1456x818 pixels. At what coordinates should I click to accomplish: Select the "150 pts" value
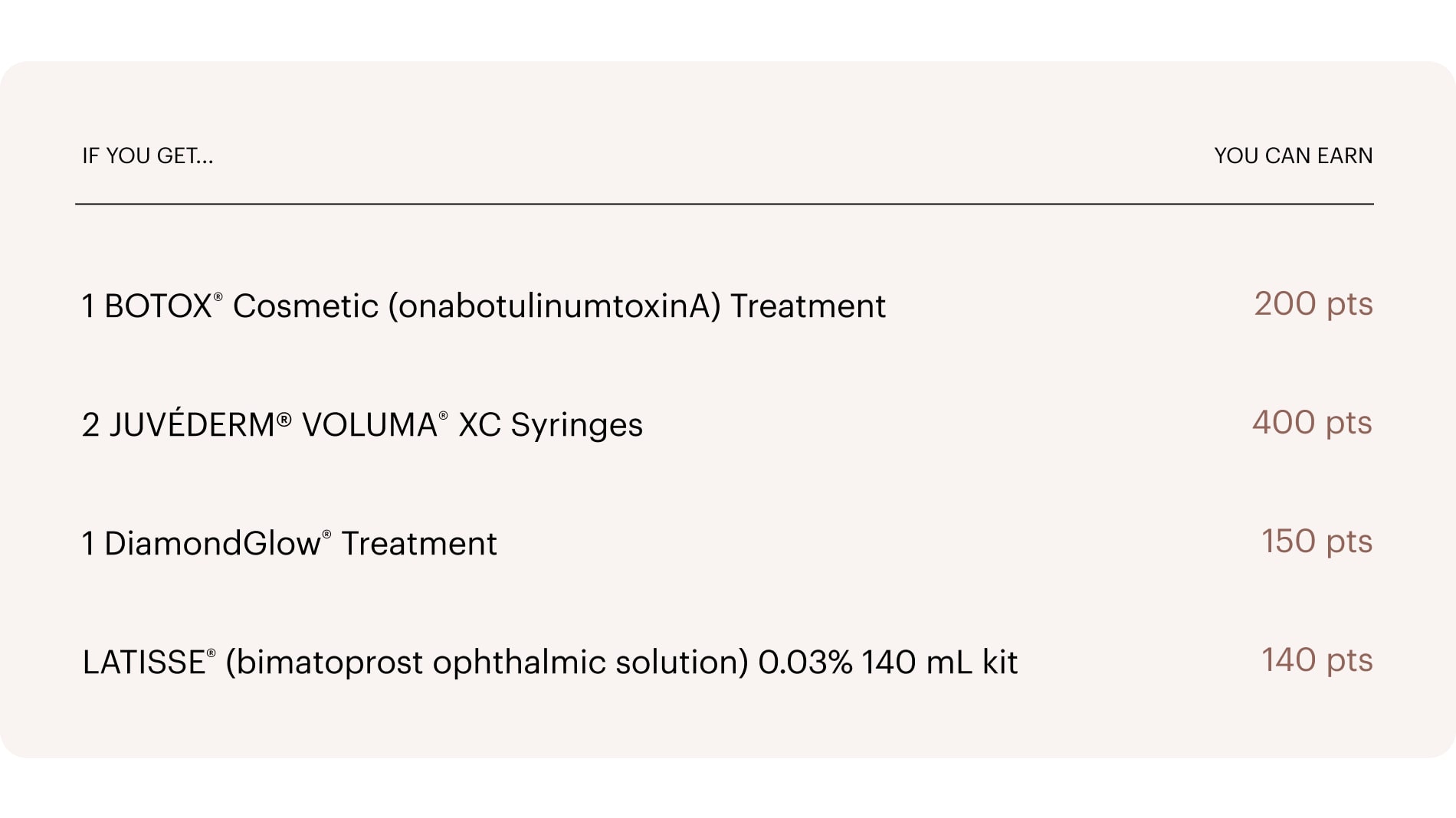tap(1317, 542)
